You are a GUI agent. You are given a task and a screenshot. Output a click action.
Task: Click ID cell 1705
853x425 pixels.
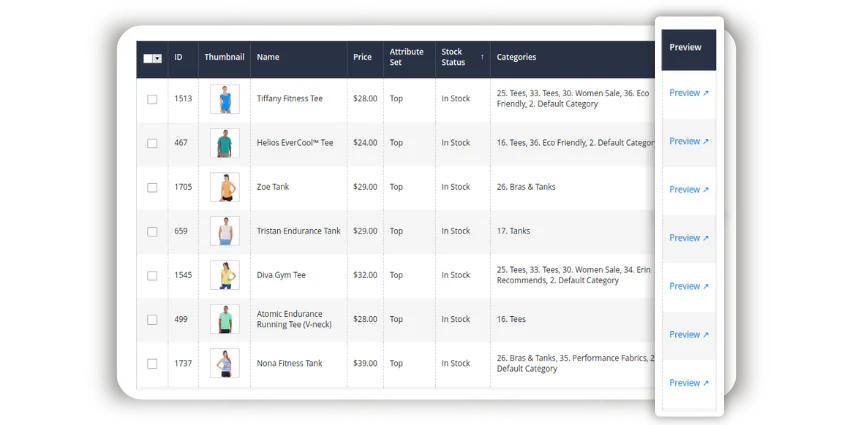coord(183,187)
